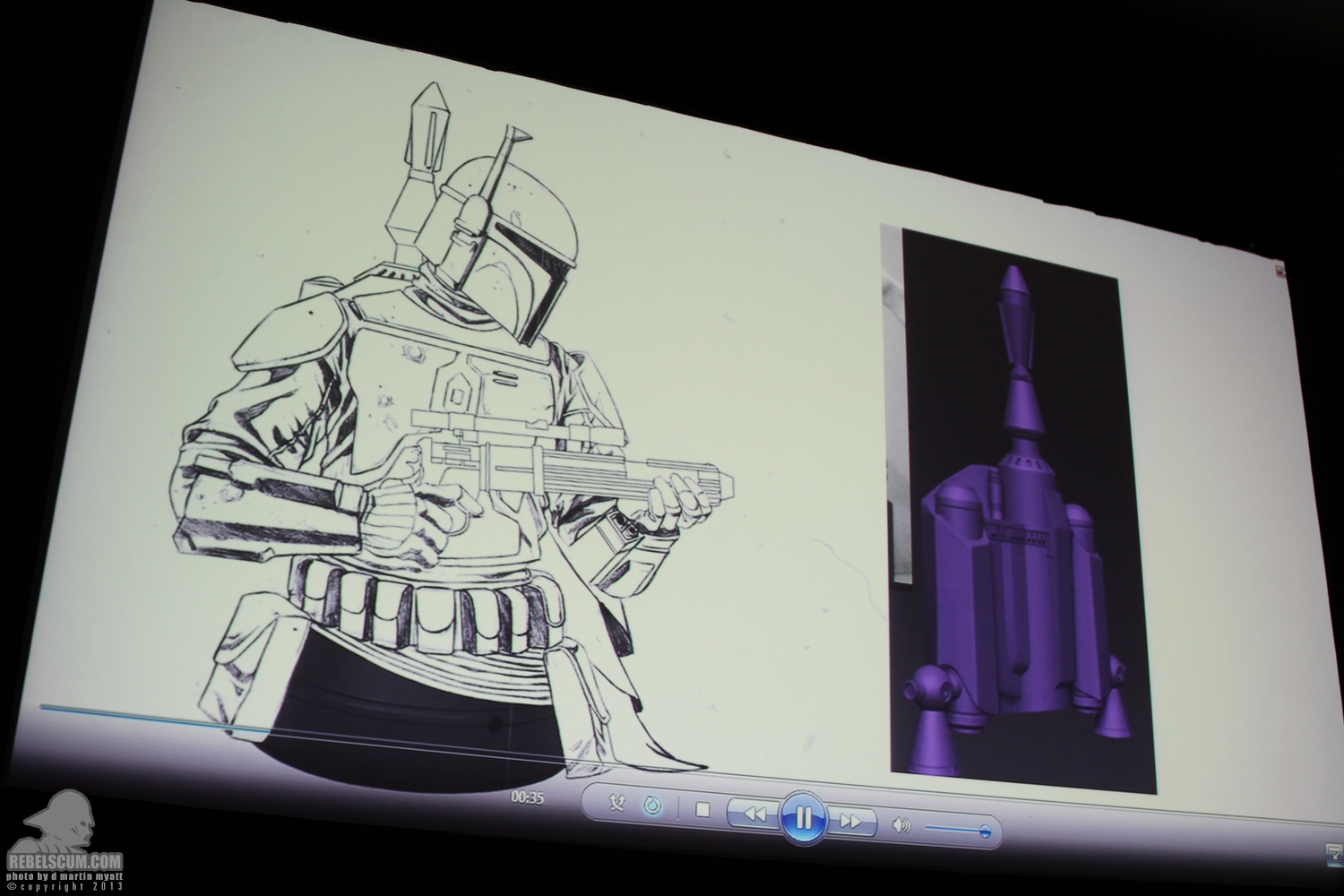
Task: Toggle the repeat button
Action: (652, 806)
